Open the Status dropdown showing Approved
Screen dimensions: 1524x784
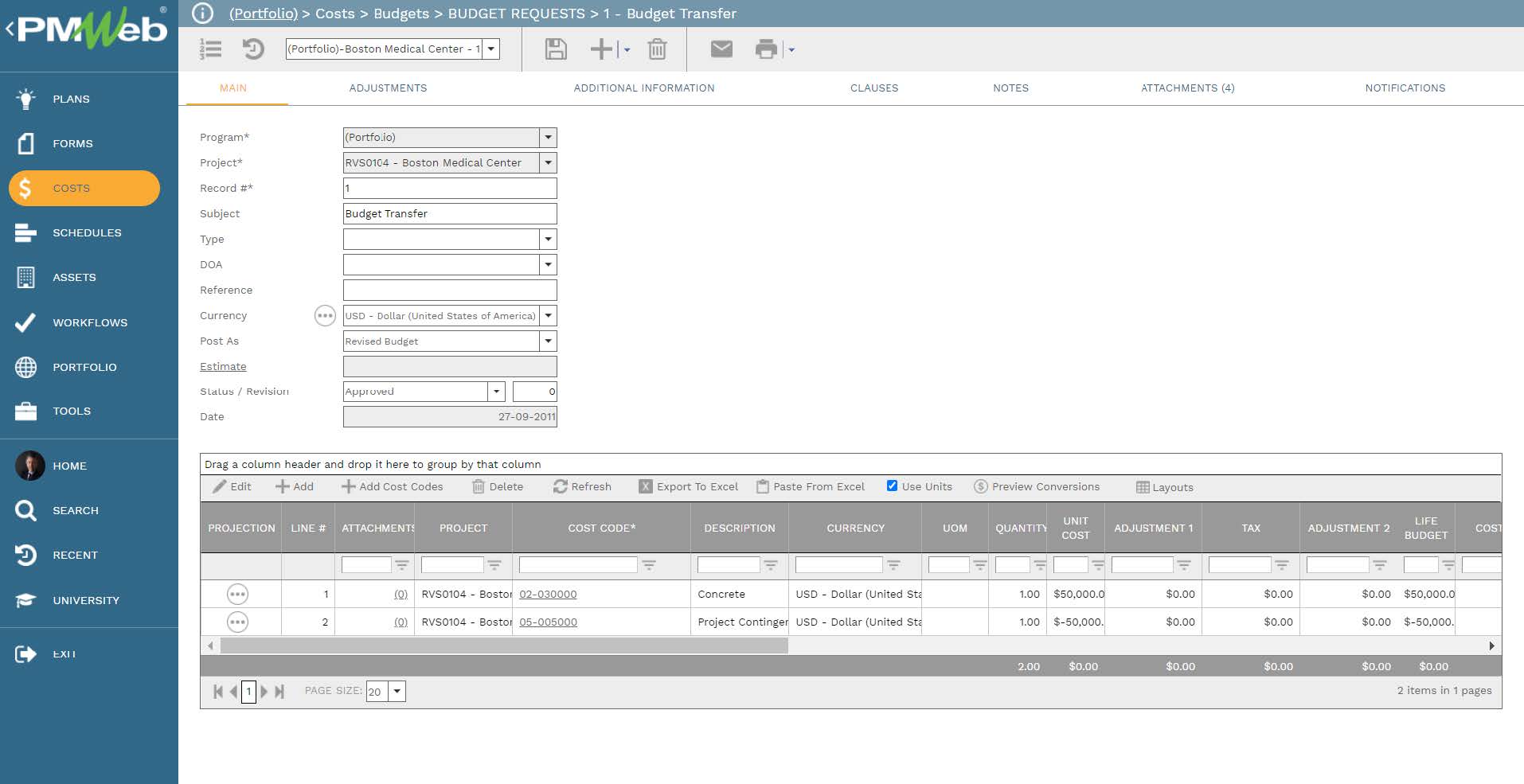point(496,392)
